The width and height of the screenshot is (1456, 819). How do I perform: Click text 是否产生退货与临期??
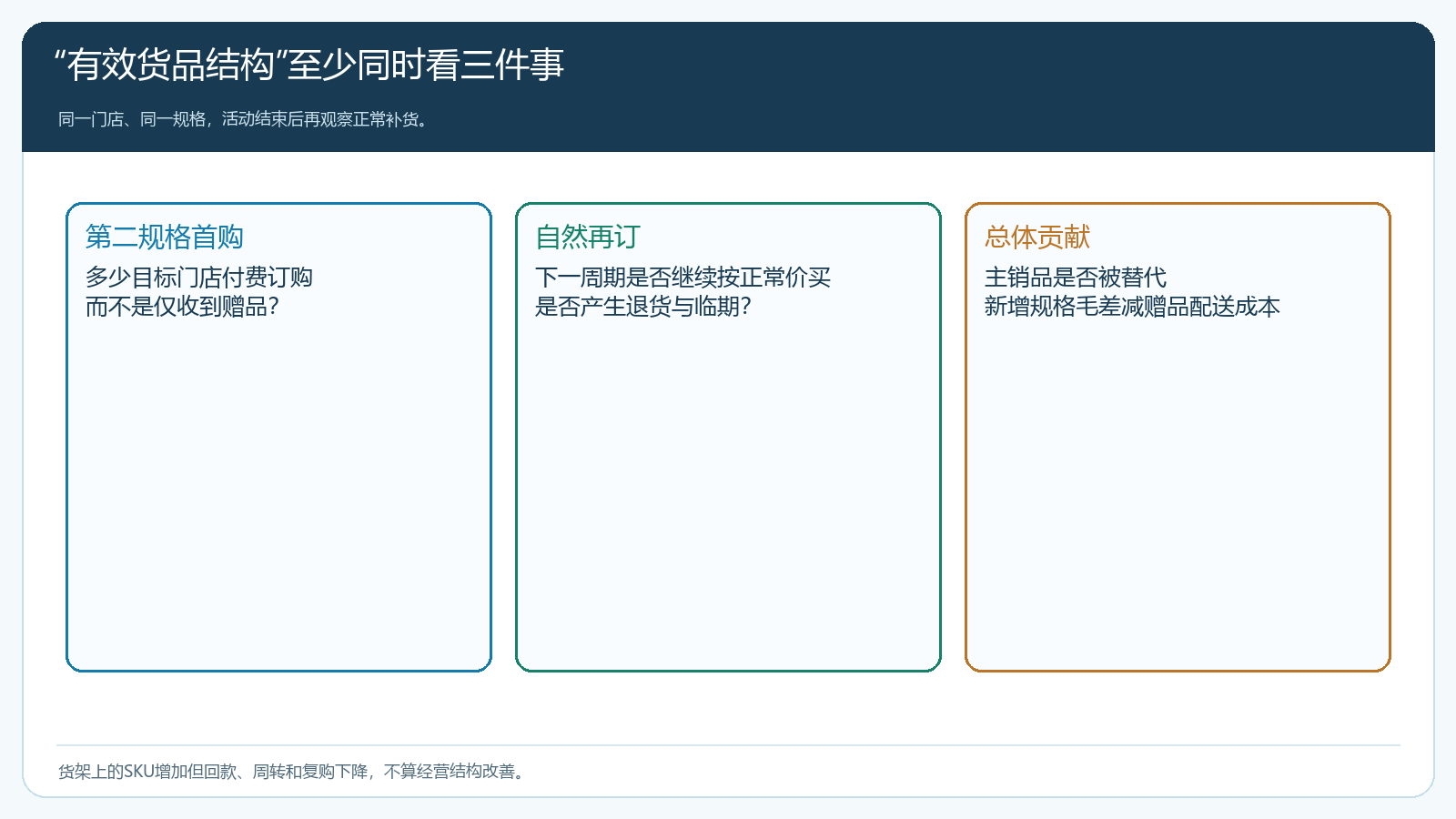643,307
